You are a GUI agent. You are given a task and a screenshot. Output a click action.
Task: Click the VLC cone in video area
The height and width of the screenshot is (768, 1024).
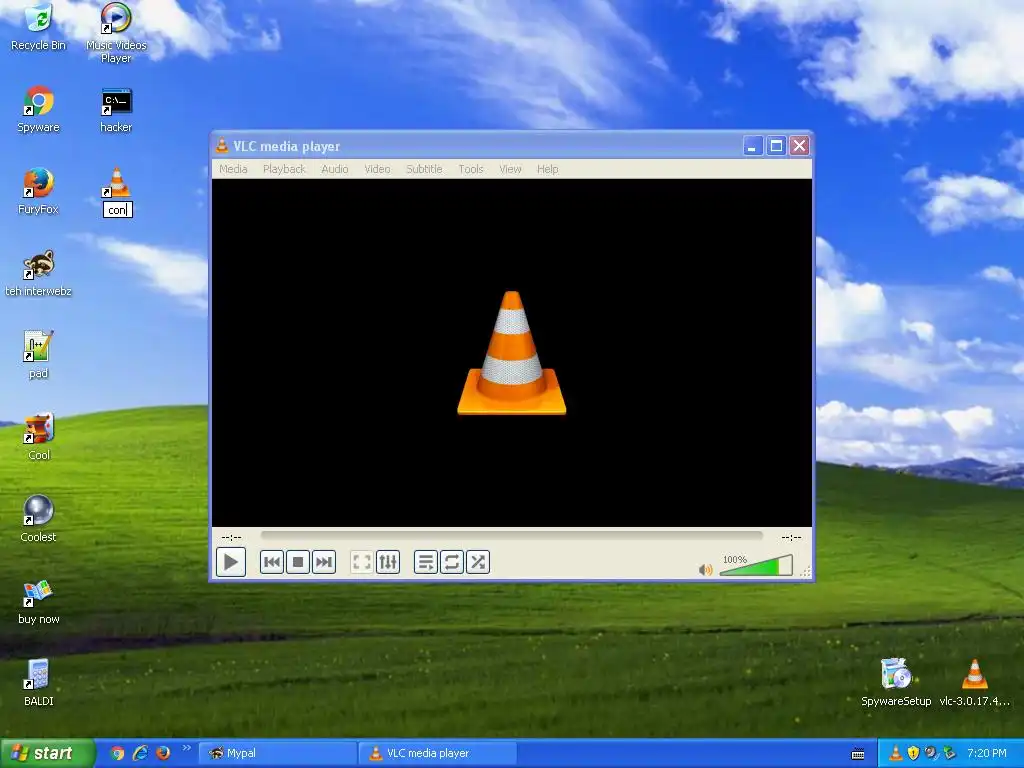point(511,353)
